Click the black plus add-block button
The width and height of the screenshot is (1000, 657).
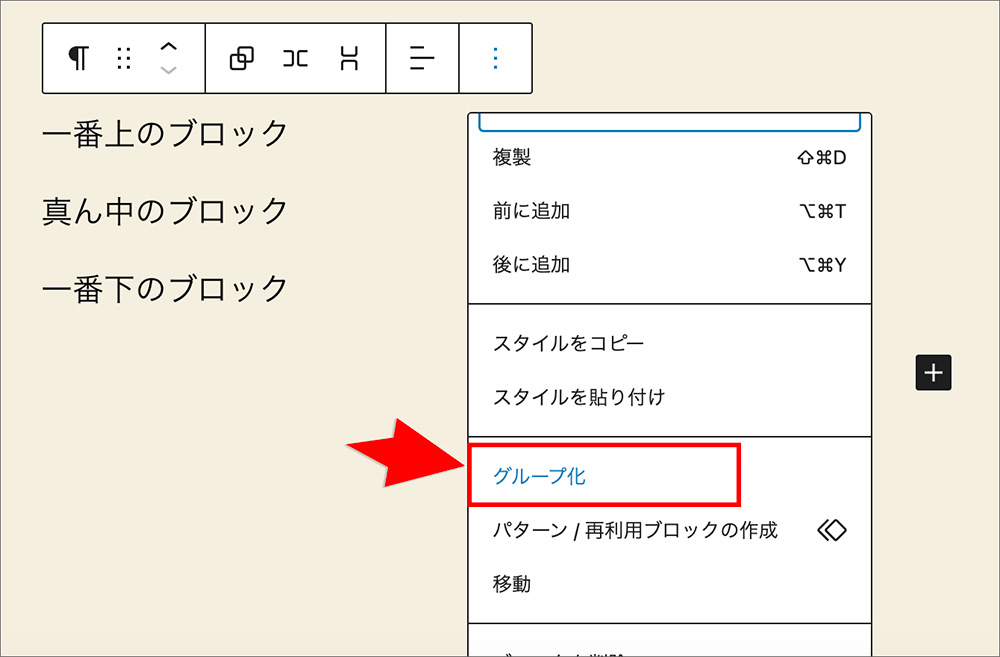pyautogui.click(x=933, y=373)
